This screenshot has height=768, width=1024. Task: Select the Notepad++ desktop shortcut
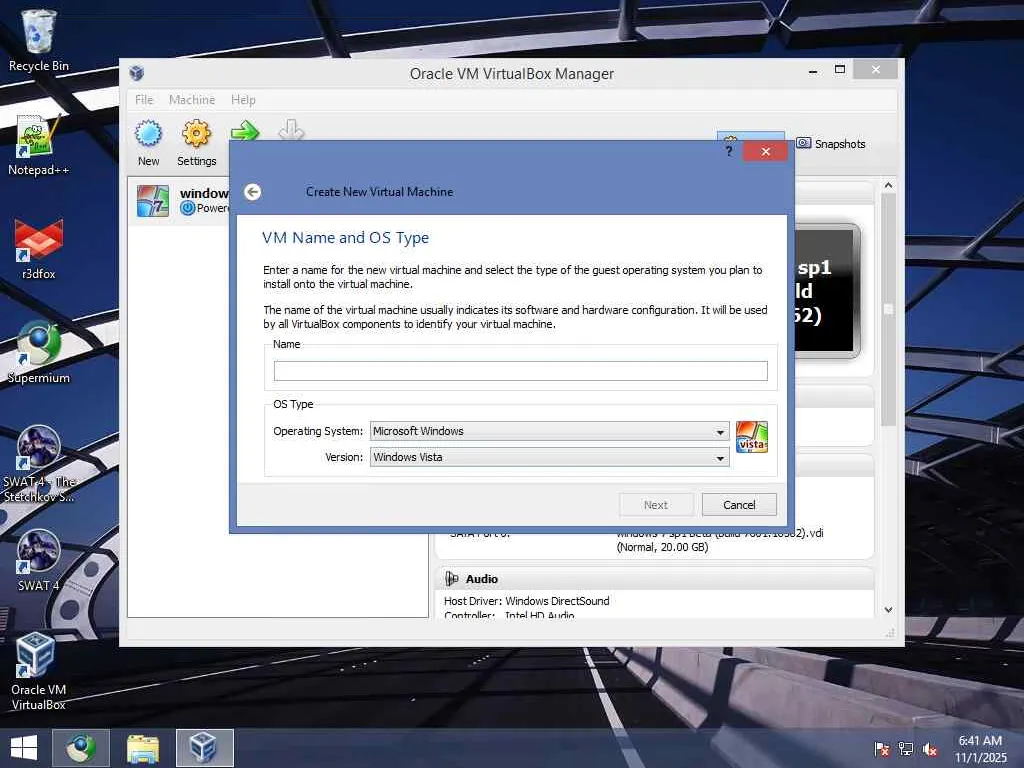[x=39, y=145]
